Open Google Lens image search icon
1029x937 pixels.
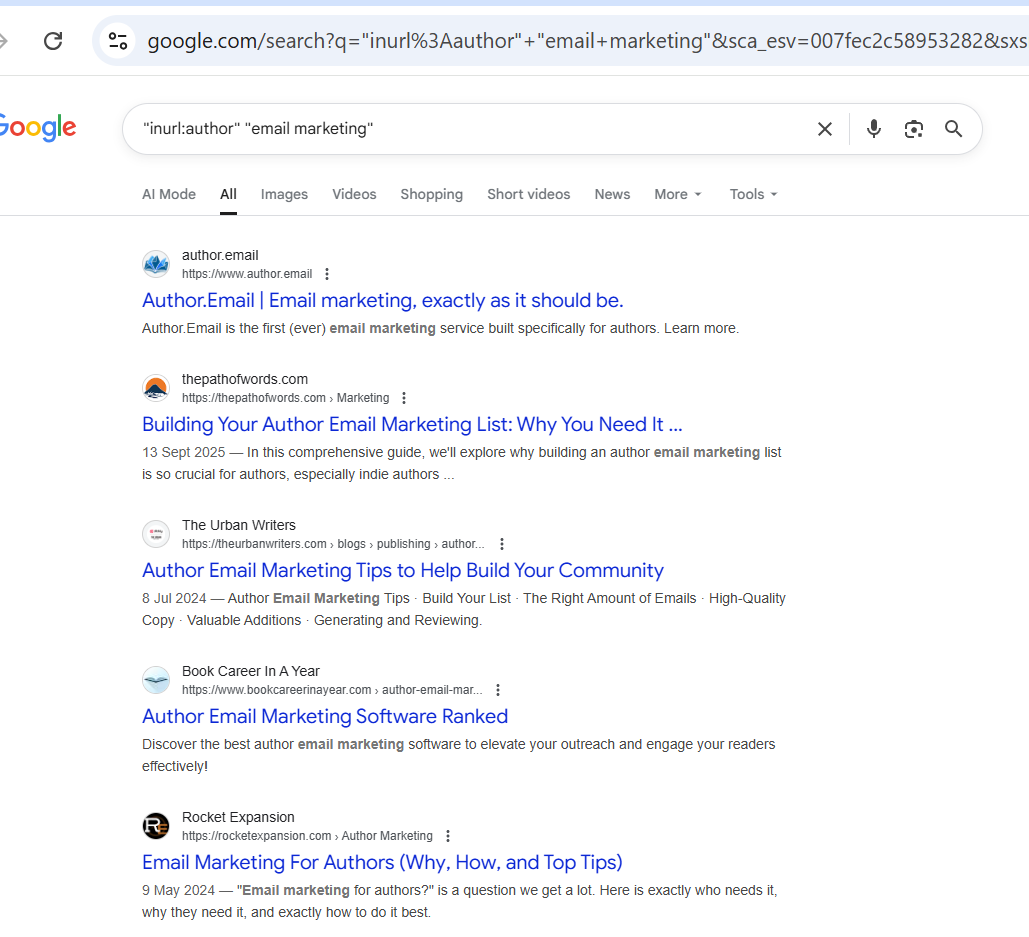pos(913,129)
